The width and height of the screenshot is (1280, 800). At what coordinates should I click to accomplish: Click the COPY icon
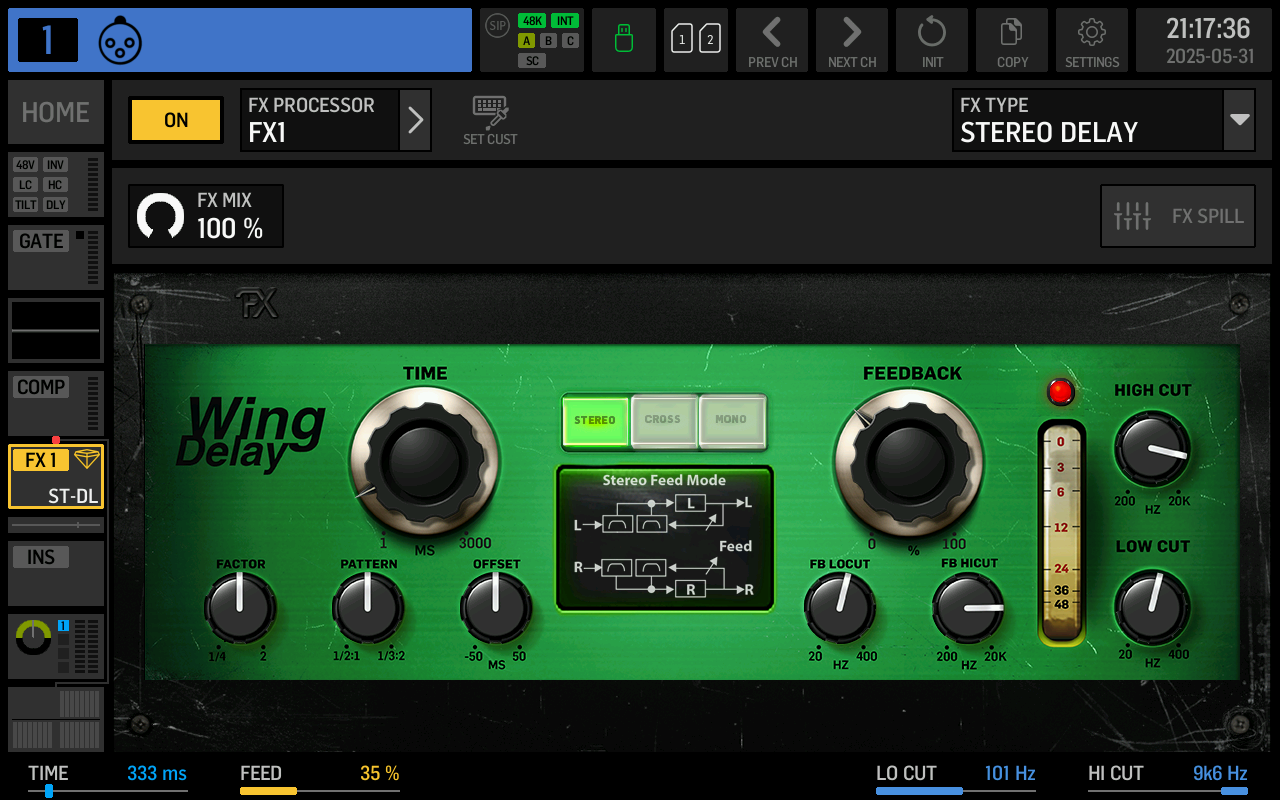pyautogui.click(x=1011, y=40)
